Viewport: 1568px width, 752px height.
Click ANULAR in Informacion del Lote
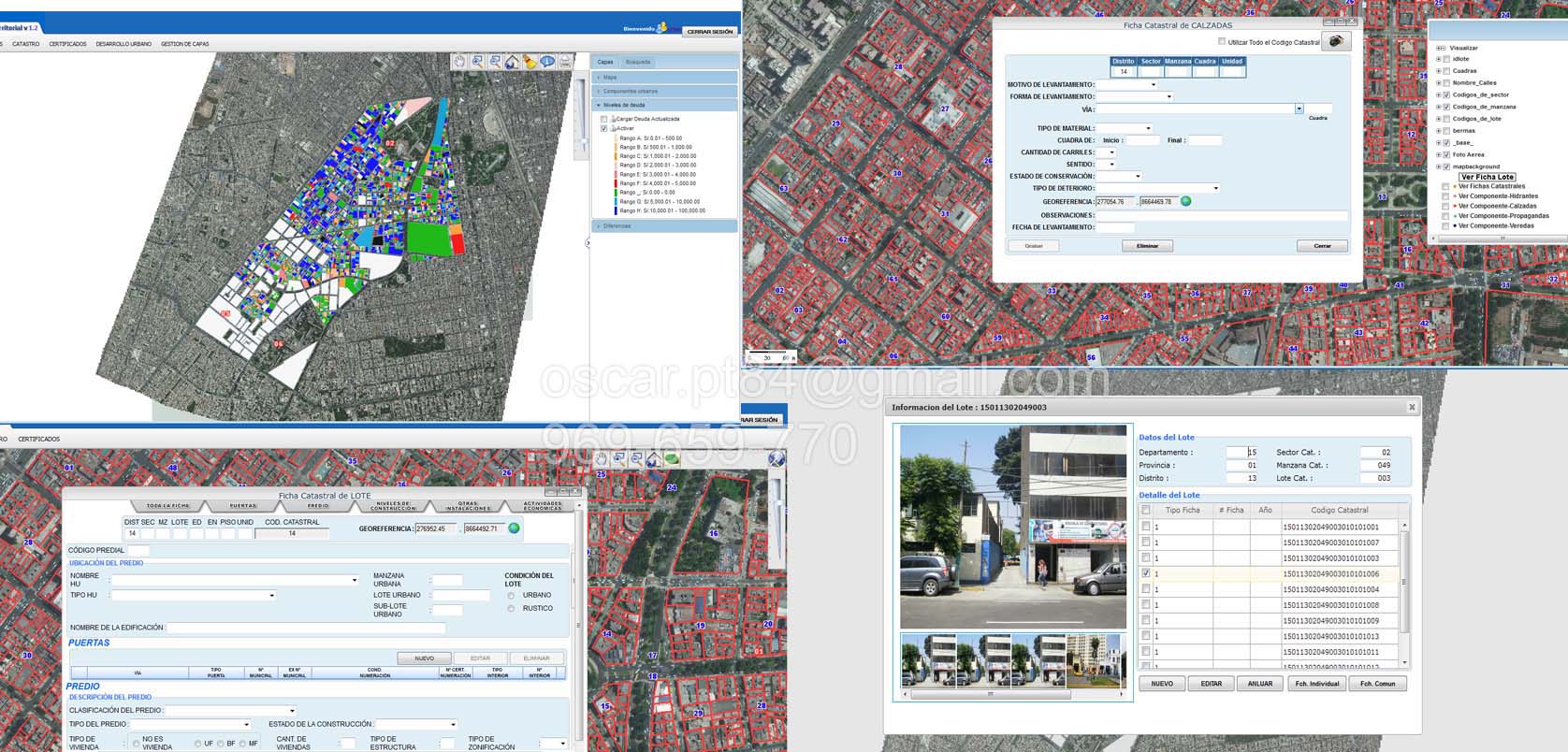tap(1260, 684)
